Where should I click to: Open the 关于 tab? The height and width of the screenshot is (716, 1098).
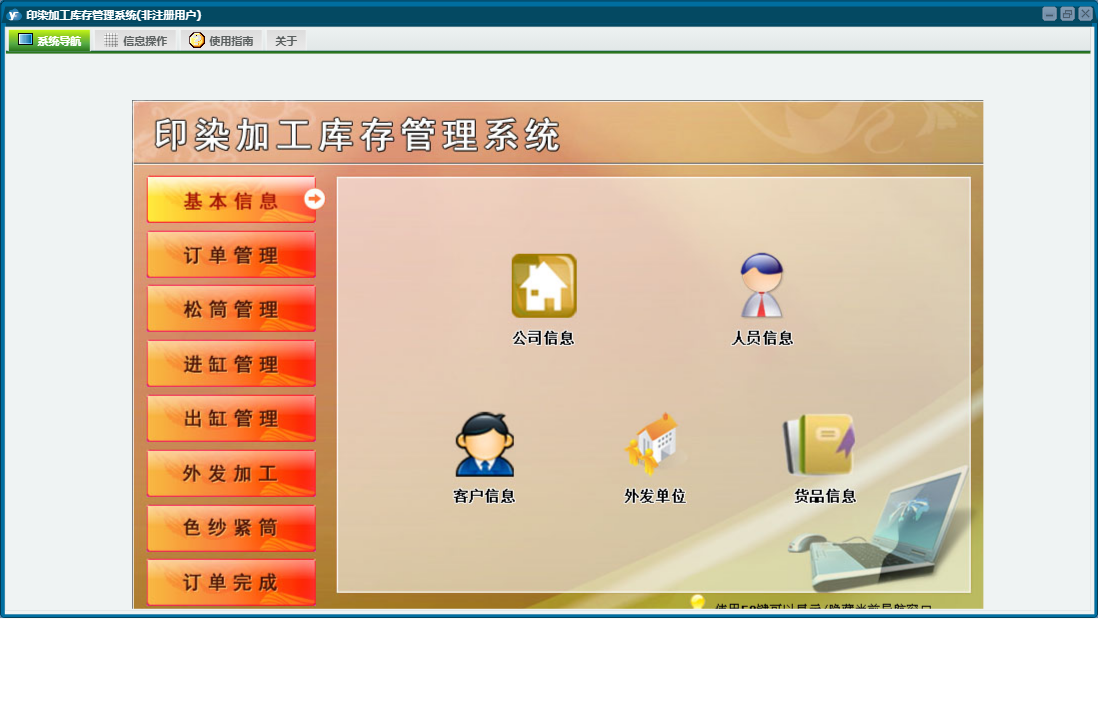(x=286, y=41)
